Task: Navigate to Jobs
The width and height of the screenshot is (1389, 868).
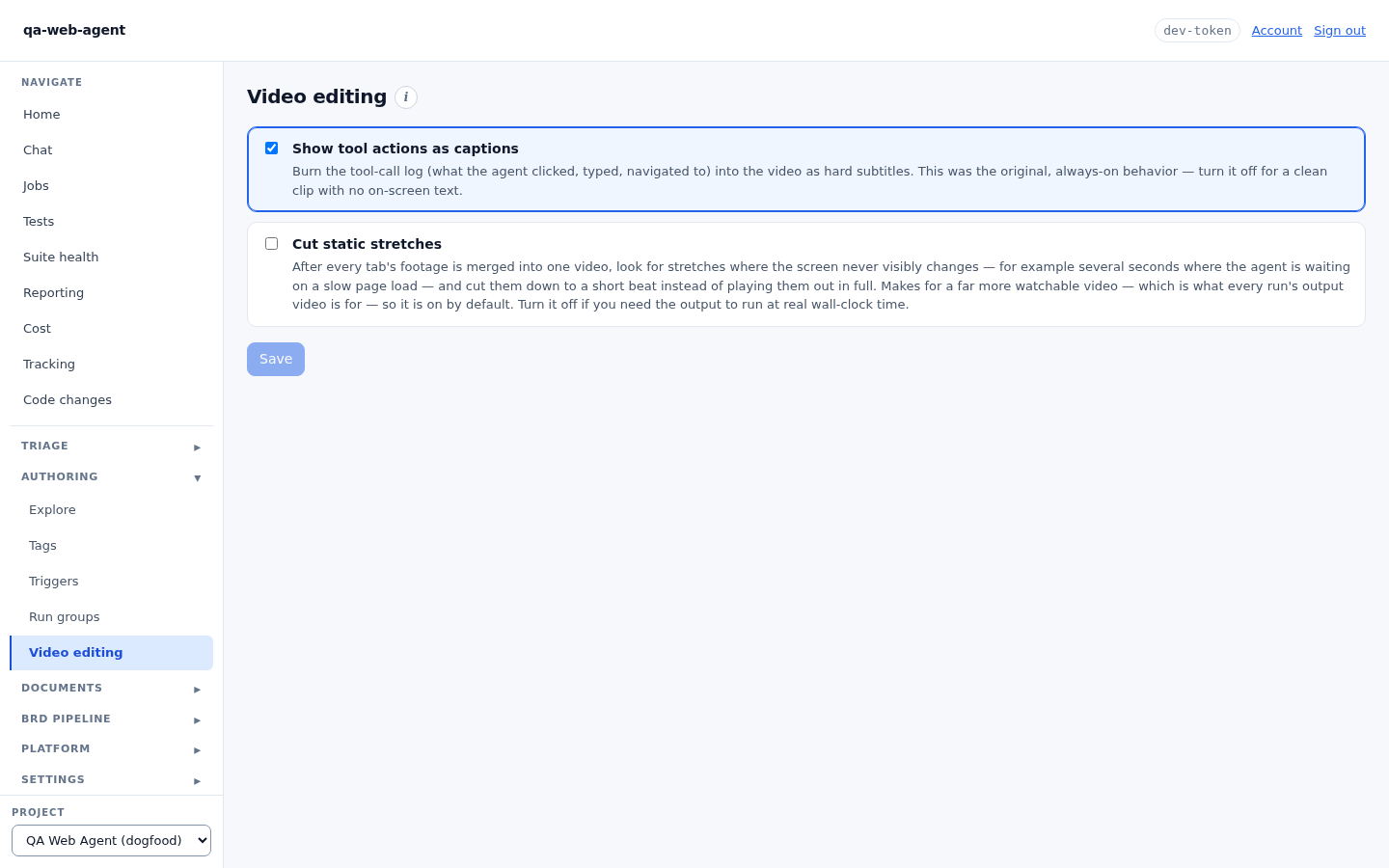Action: [x=111, y=185]
